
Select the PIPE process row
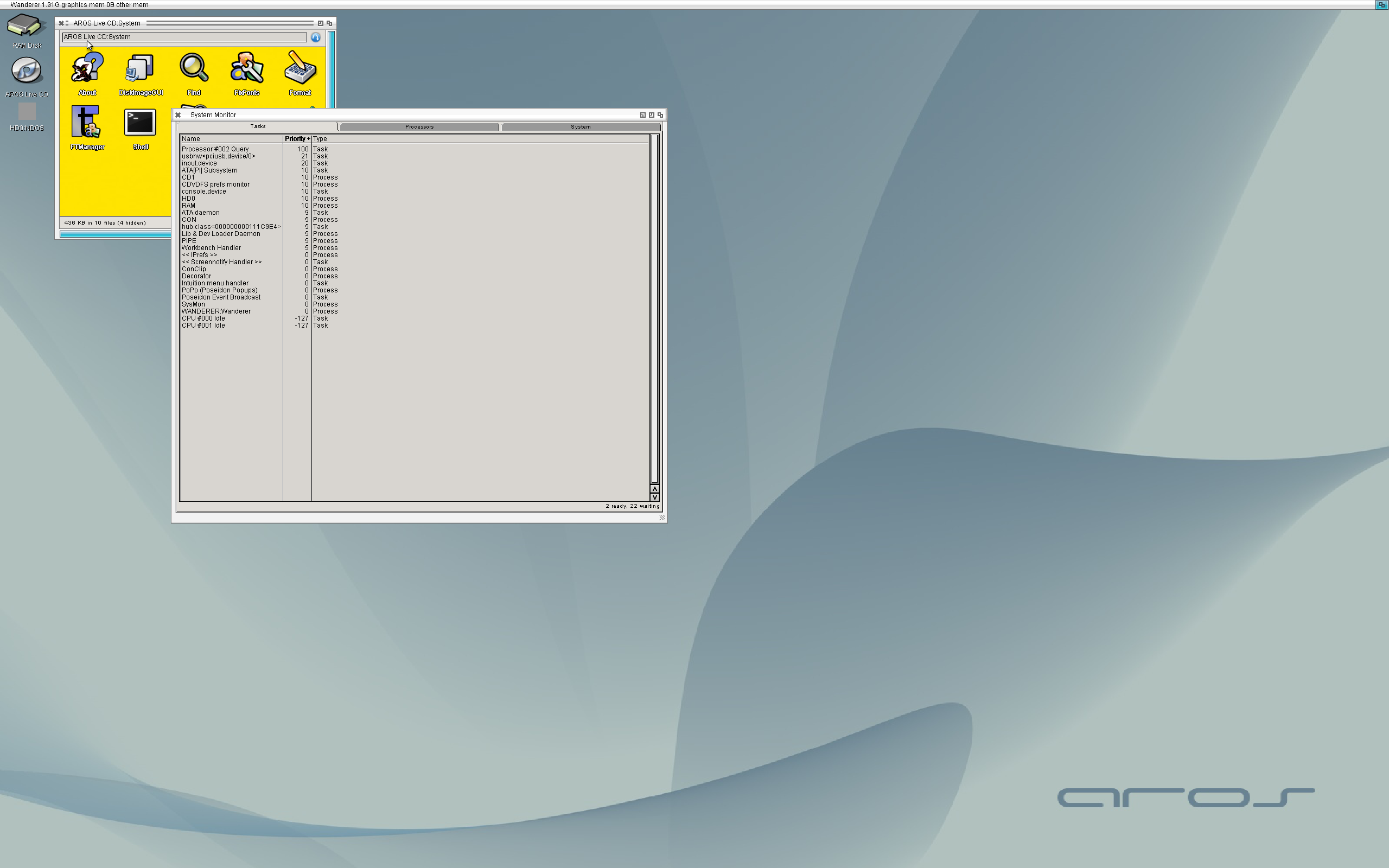click(x=415, y=241)
